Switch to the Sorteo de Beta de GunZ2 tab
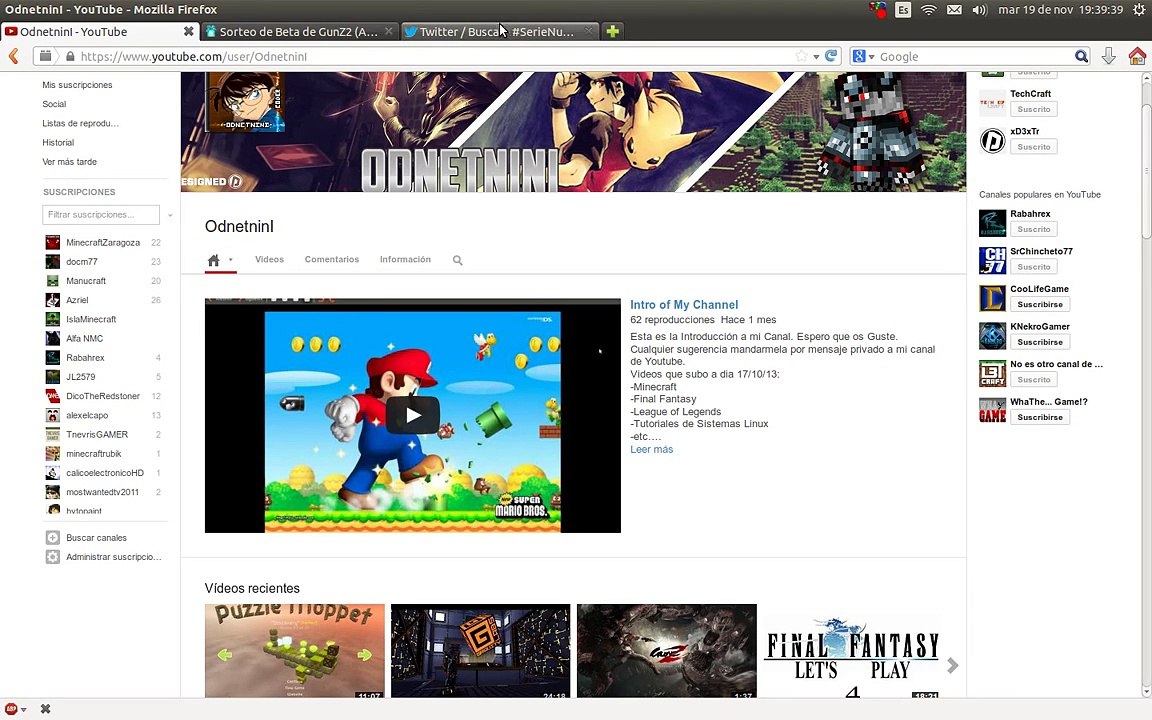Screen dimensions: 1152x720 point(299,32)
